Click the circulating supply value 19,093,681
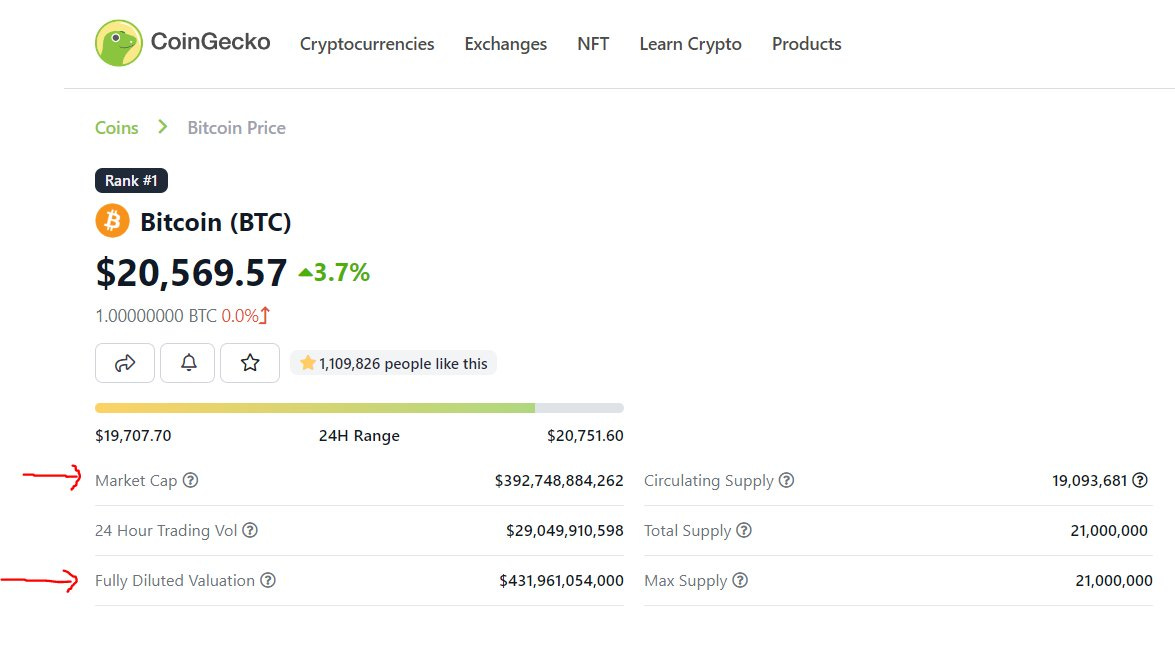The height and width of the screenshot is (656, 1175). pos(1090,481)
